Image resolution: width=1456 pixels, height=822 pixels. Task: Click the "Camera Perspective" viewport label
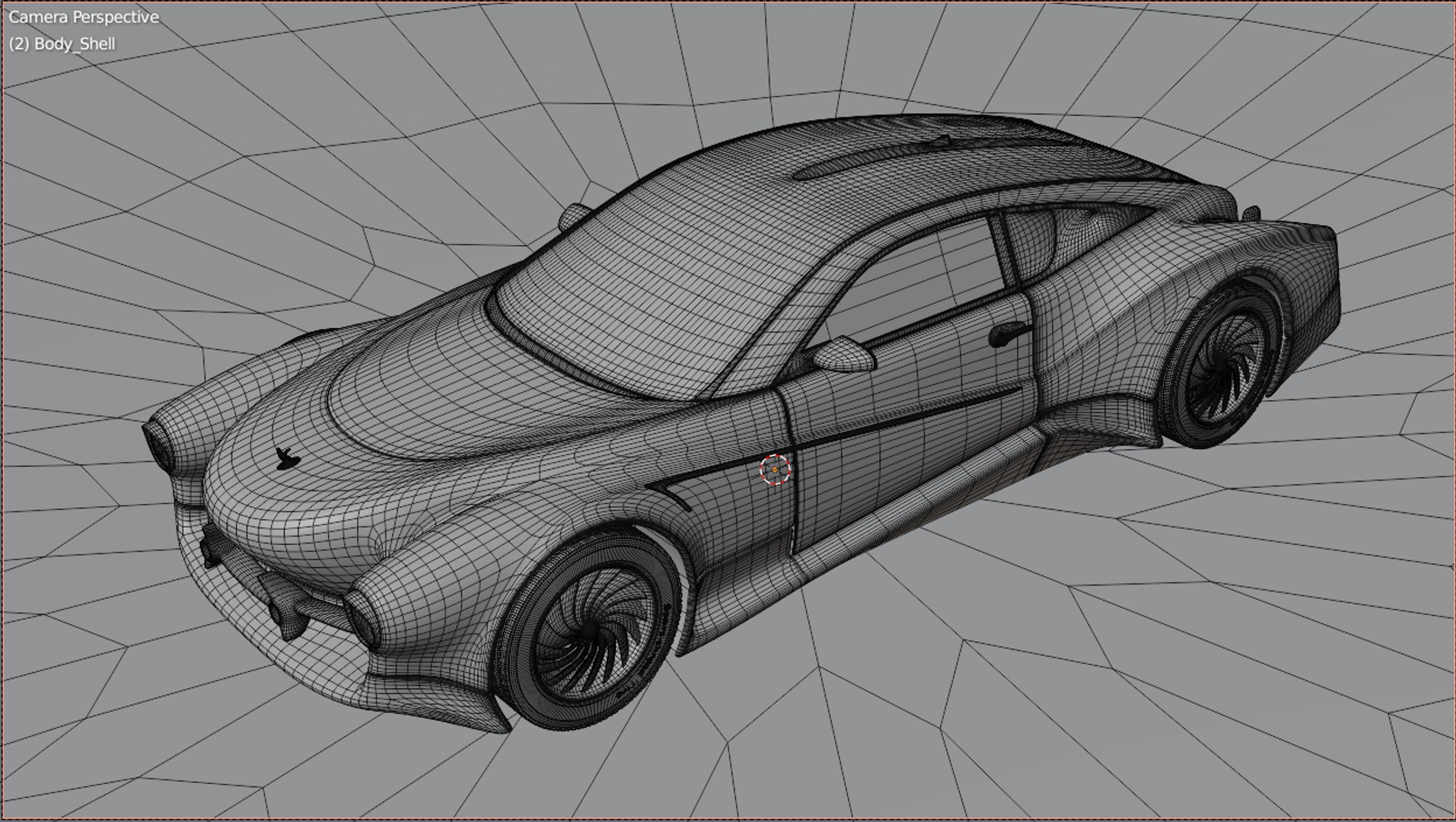coord(84,17)
